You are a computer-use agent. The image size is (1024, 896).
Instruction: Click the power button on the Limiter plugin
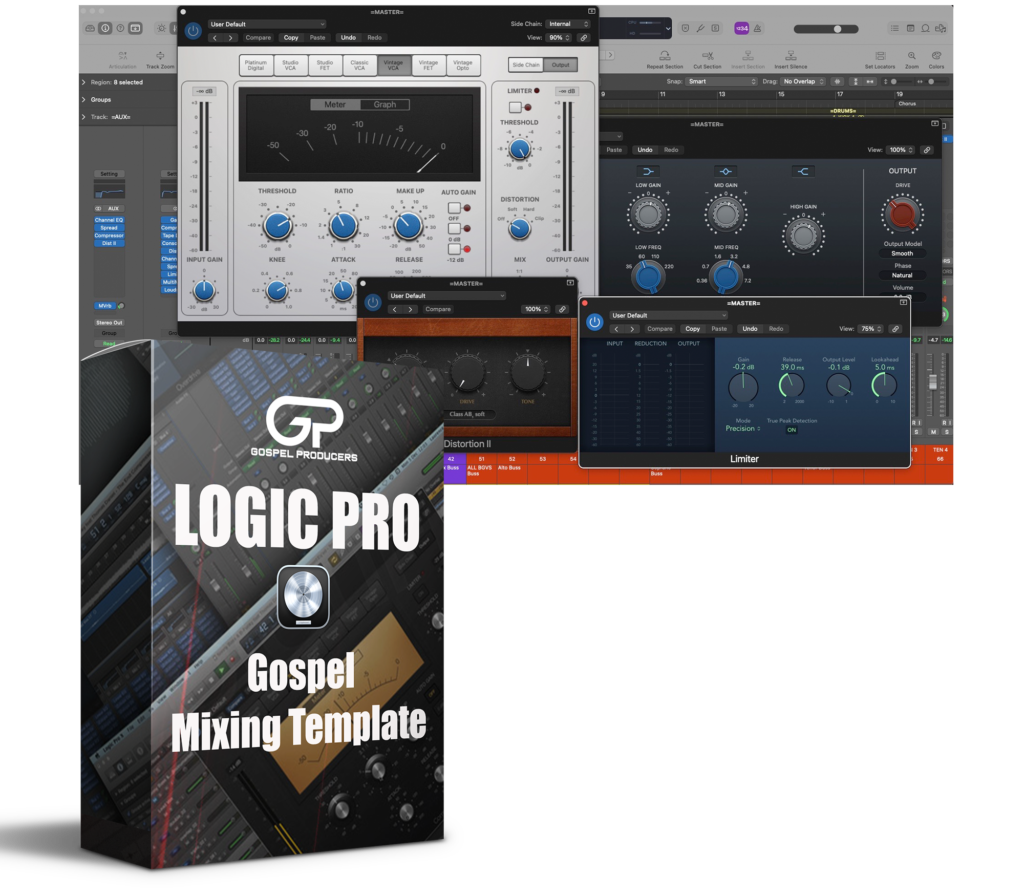[595, 322]
